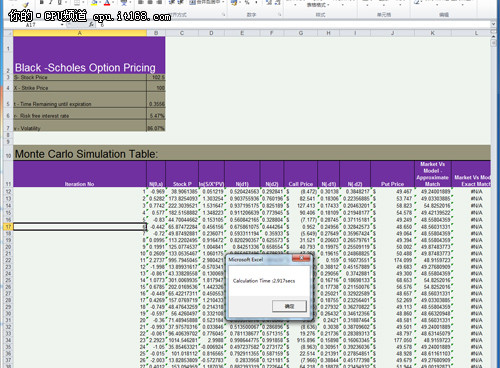The height and width of the screenshot is (368, 500).
Task: Select column G header
Action: (301, 33)
